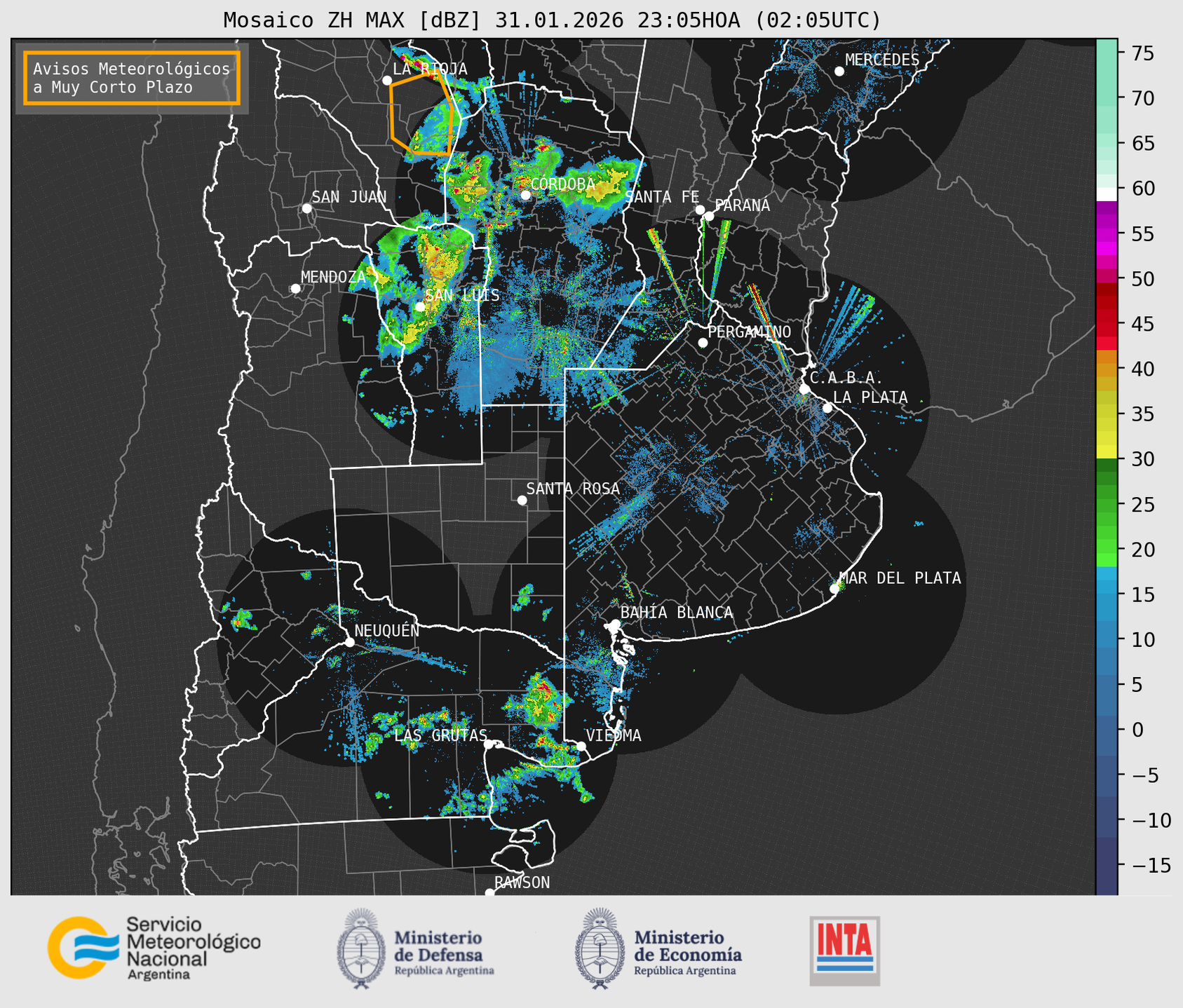Screen dimensions: 1183x1008
Task: Click the PERGAMINO map label
Action: point(749,332)
